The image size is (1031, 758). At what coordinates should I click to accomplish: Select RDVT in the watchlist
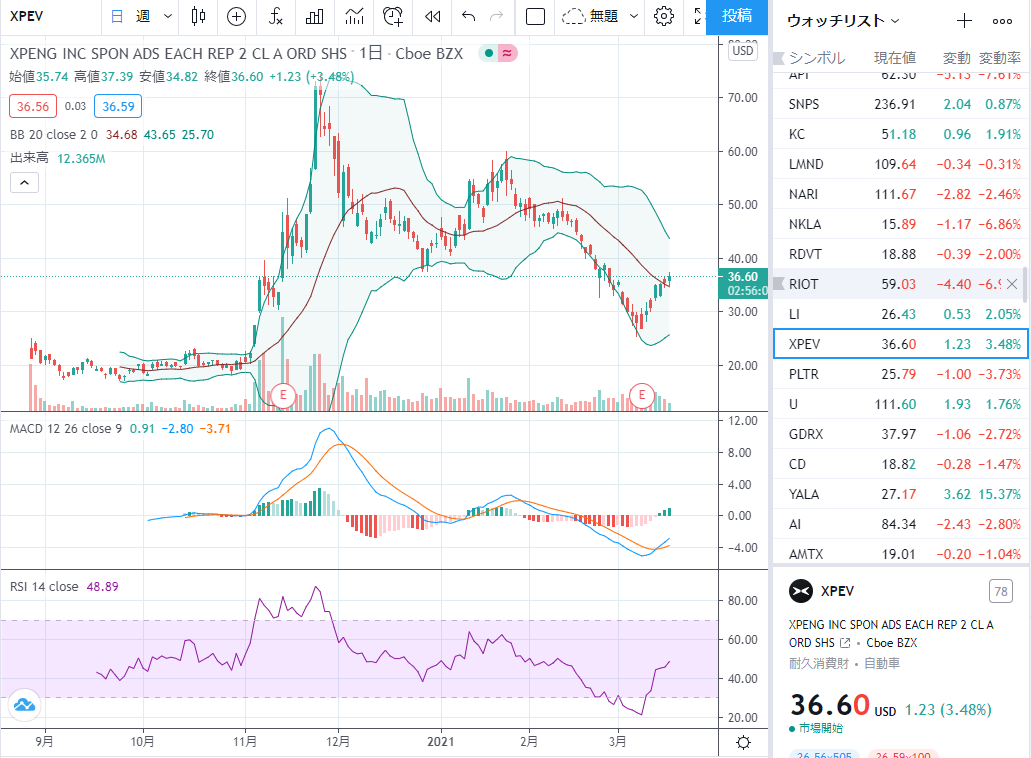click(899, 254)
